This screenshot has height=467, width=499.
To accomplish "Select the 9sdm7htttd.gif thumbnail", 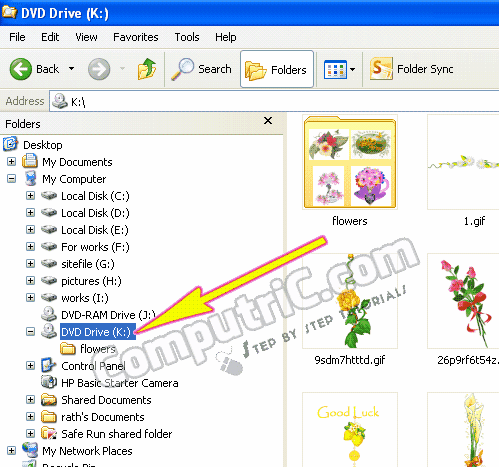I will (350, 301).
